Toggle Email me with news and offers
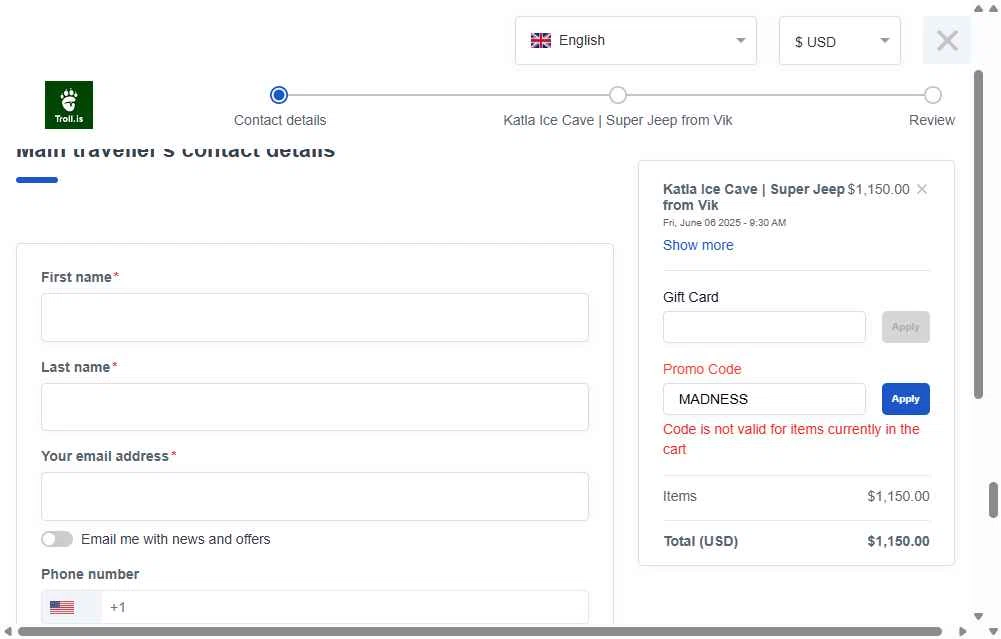1001x639 pixels. click(57, 539)
